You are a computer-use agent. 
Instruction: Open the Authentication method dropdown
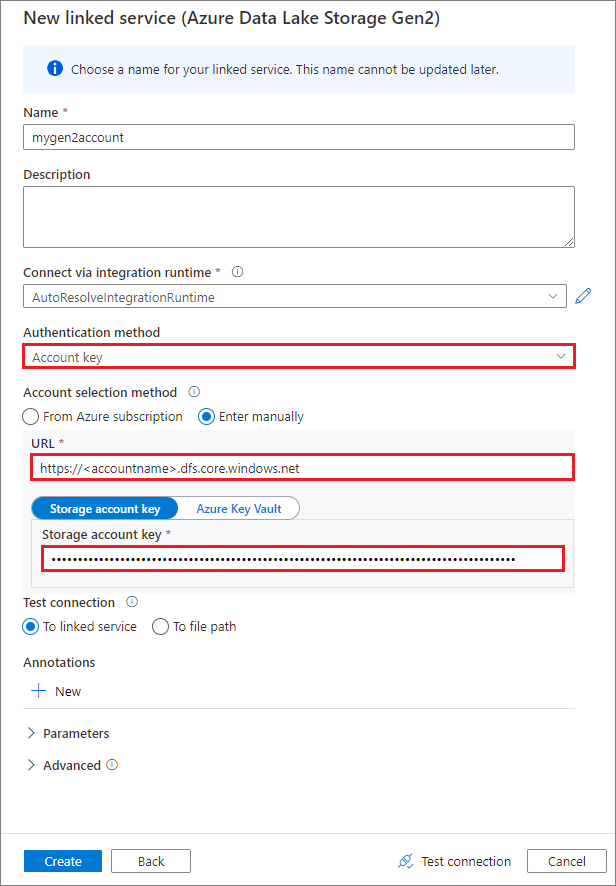tap(300, 356)
